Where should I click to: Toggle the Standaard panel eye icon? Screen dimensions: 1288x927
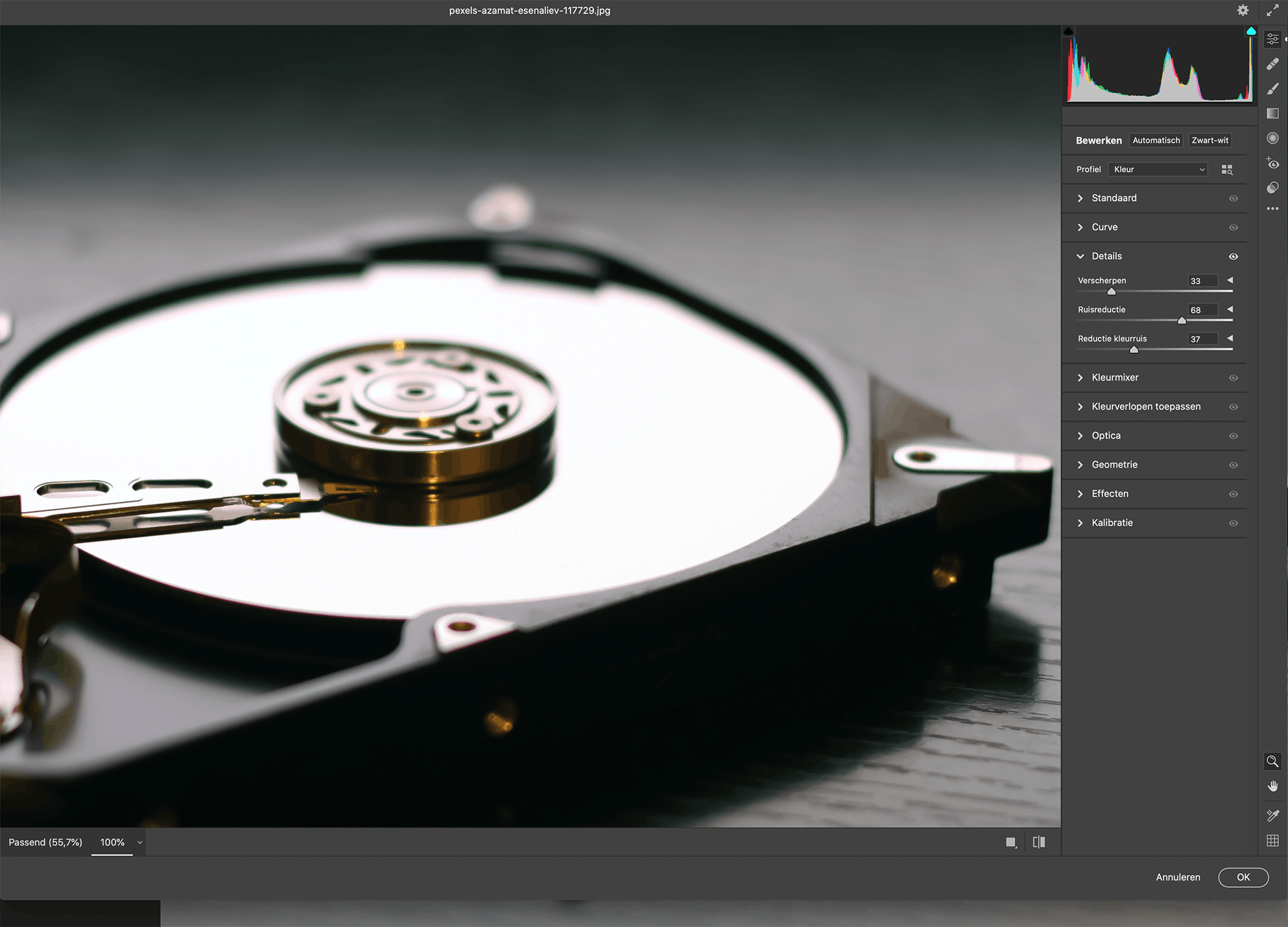pyautogui.click(x=1233, y=198)
